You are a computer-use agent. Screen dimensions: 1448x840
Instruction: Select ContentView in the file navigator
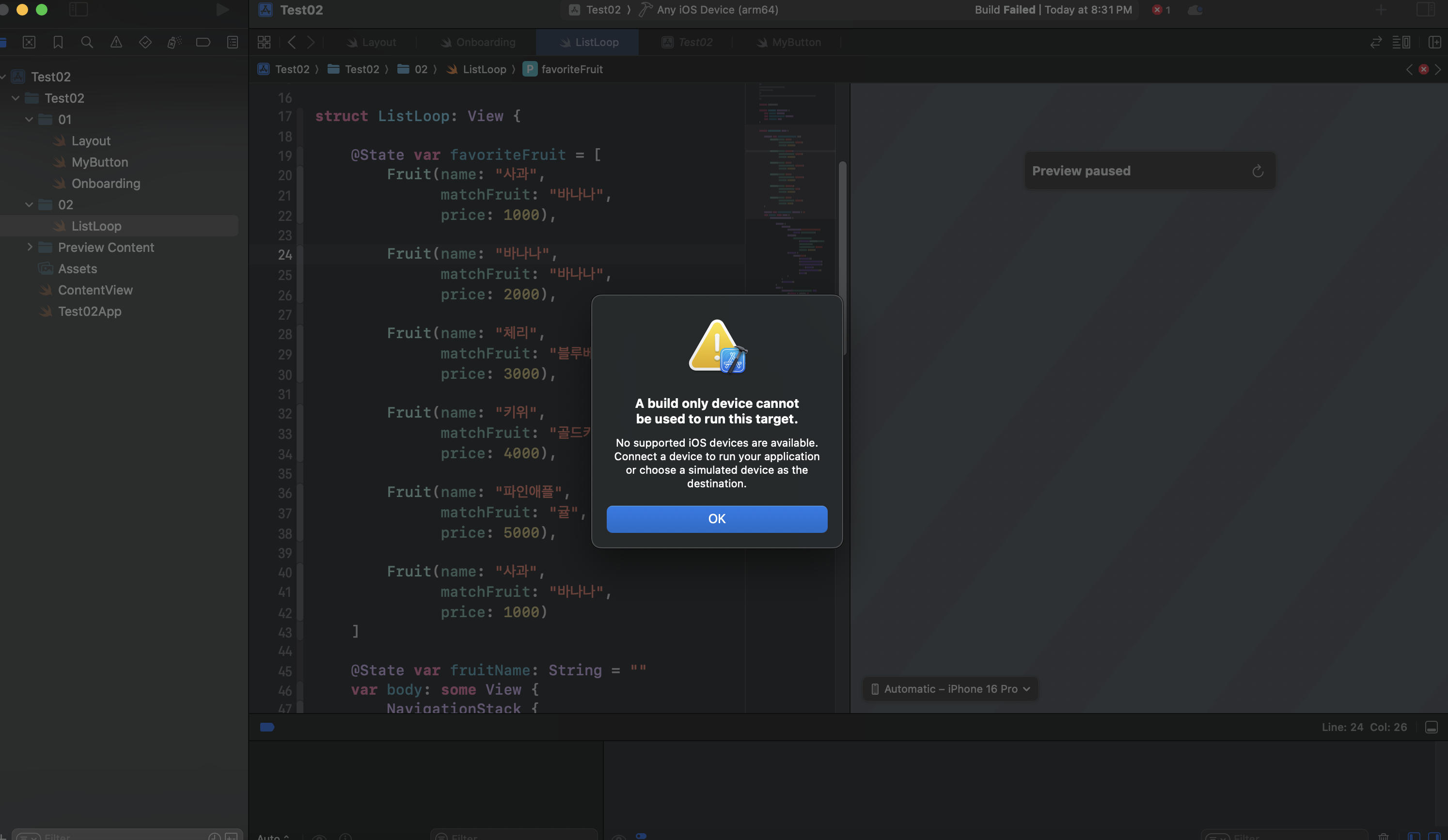pos(95,290)
